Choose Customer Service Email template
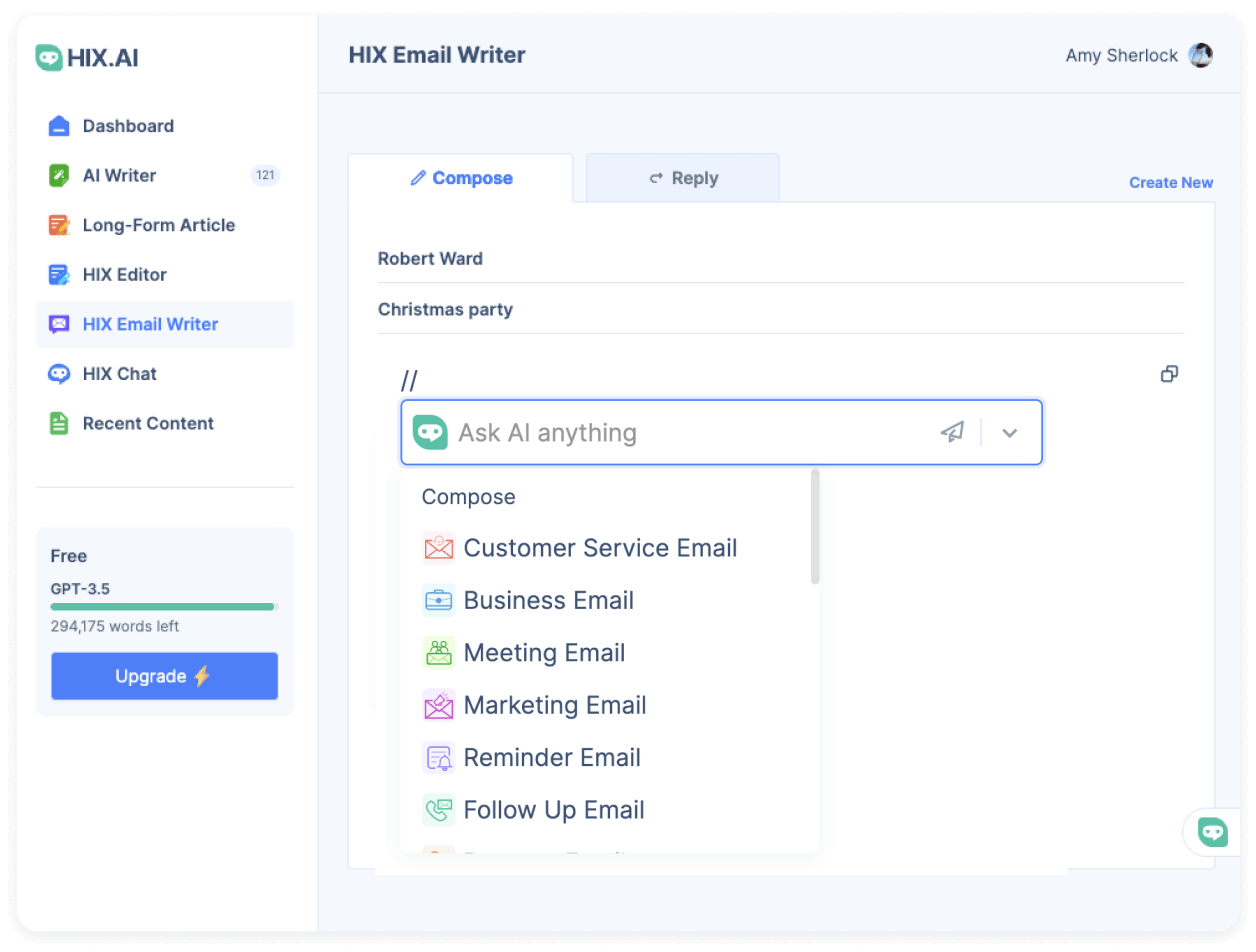Screen dimensions: 1256x952 coord(608,548)
